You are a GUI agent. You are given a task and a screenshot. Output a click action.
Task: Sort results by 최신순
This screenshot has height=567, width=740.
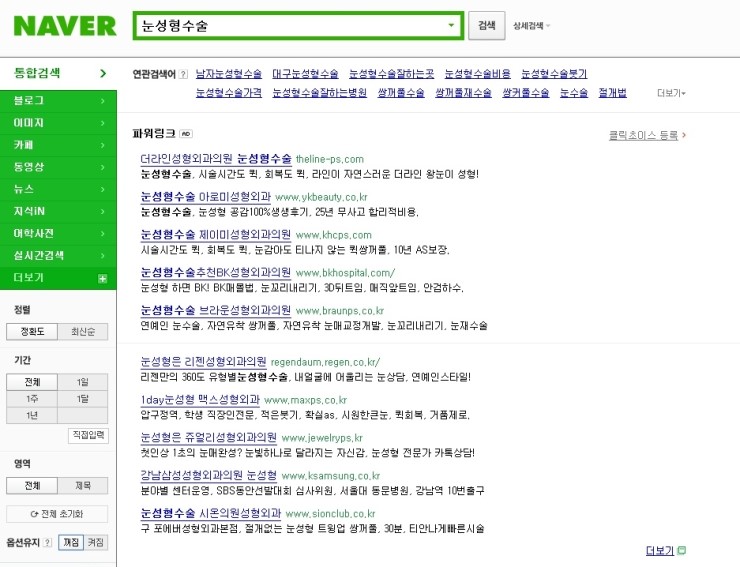tap(83, 331)
